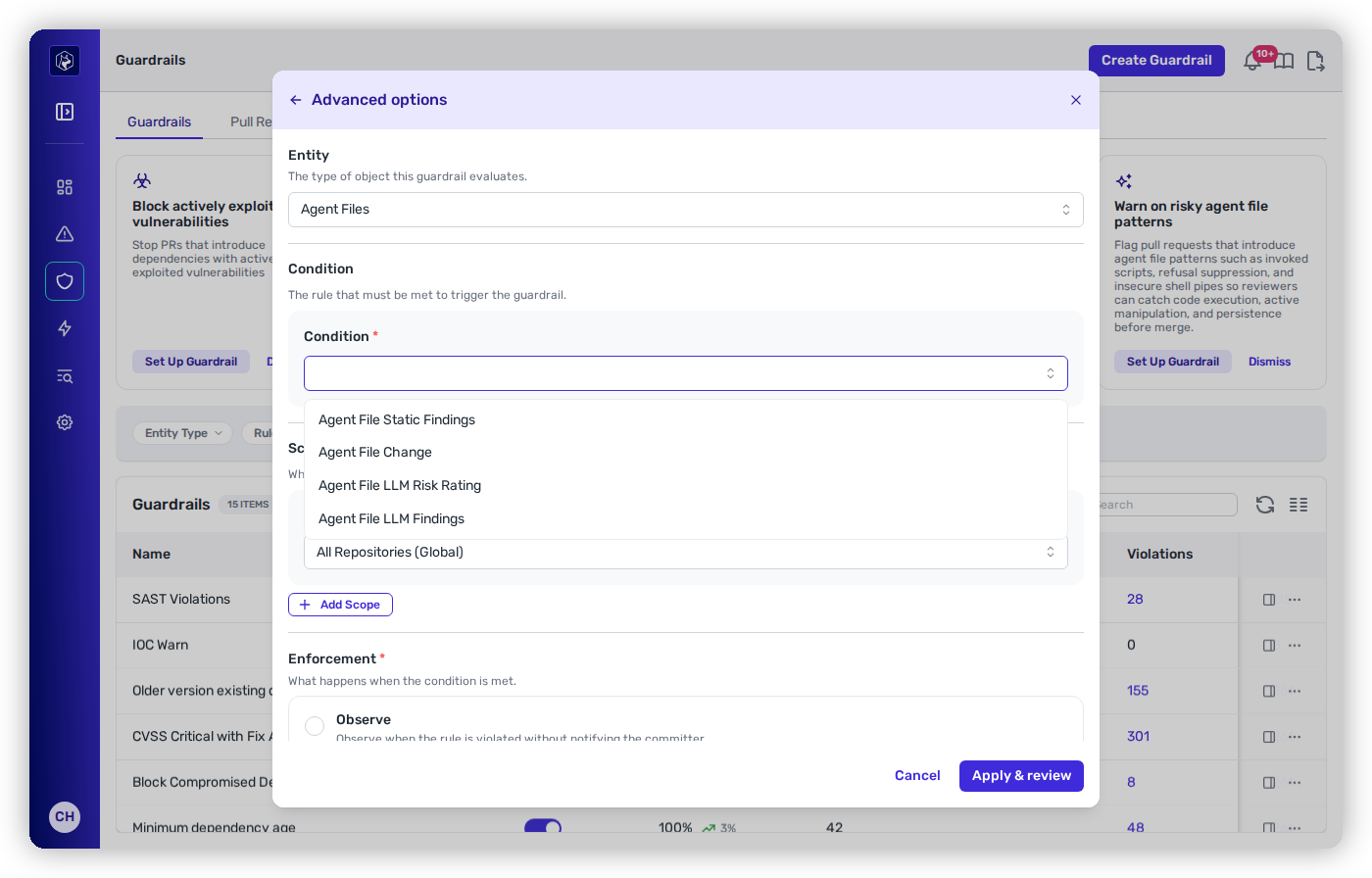This screenshot has width=1372, height=878.
Task: Open notifications bell with 10+ badge
Action: (1253, 61)
